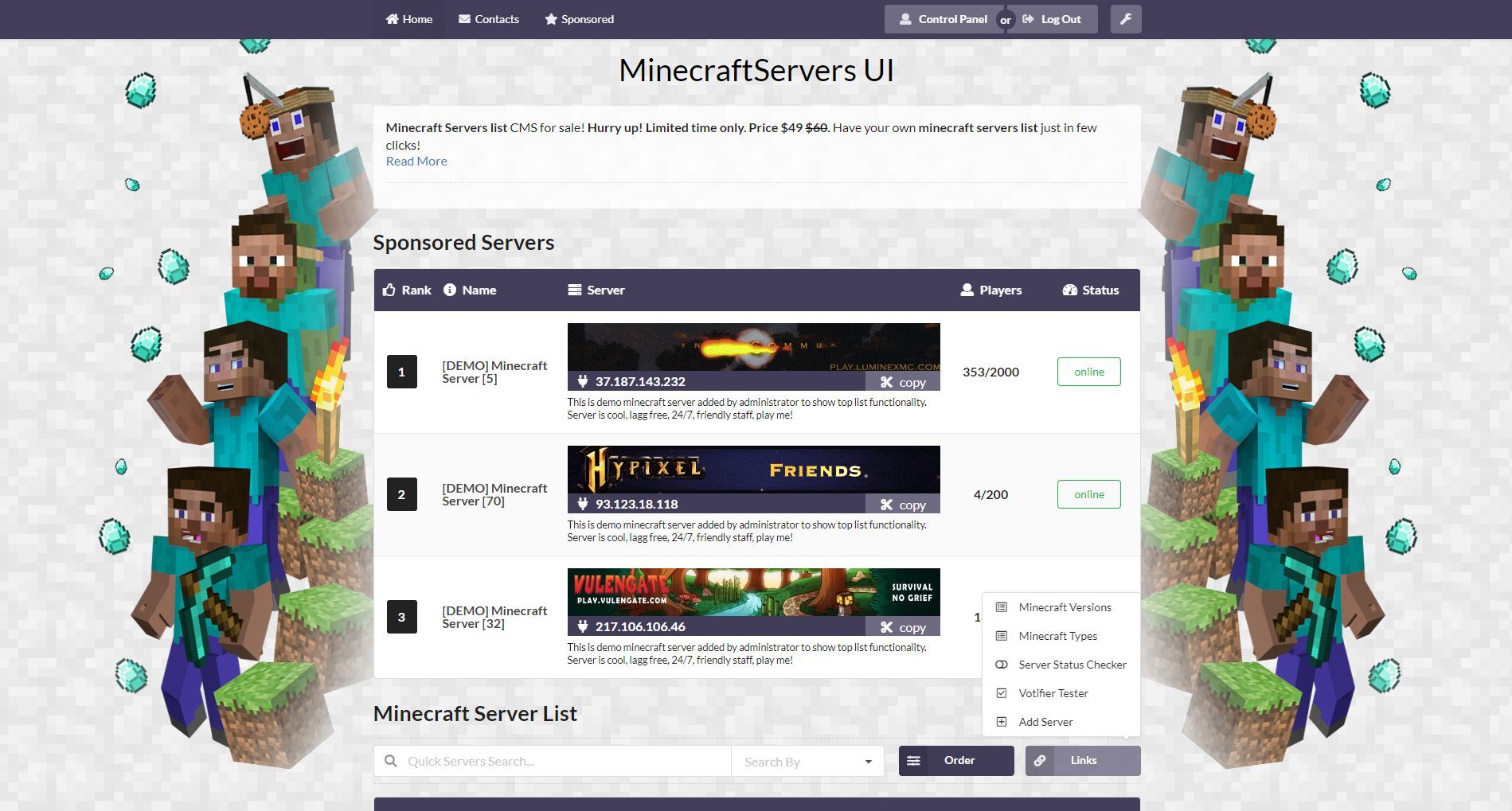The height and width of the screenshot is (811, 1512).
Task: Click rank badge number 1
Action: (x=401, y=372)
